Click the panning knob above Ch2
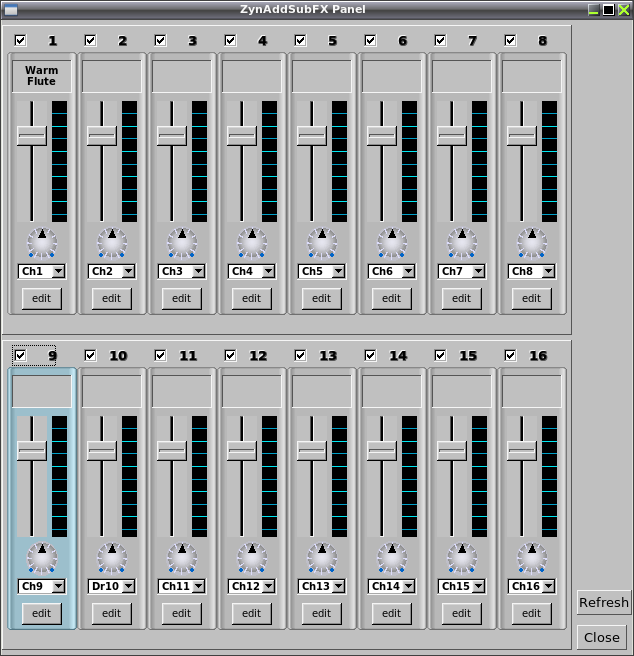The width and height of the screenshot is (634, 656). (112, 243)
